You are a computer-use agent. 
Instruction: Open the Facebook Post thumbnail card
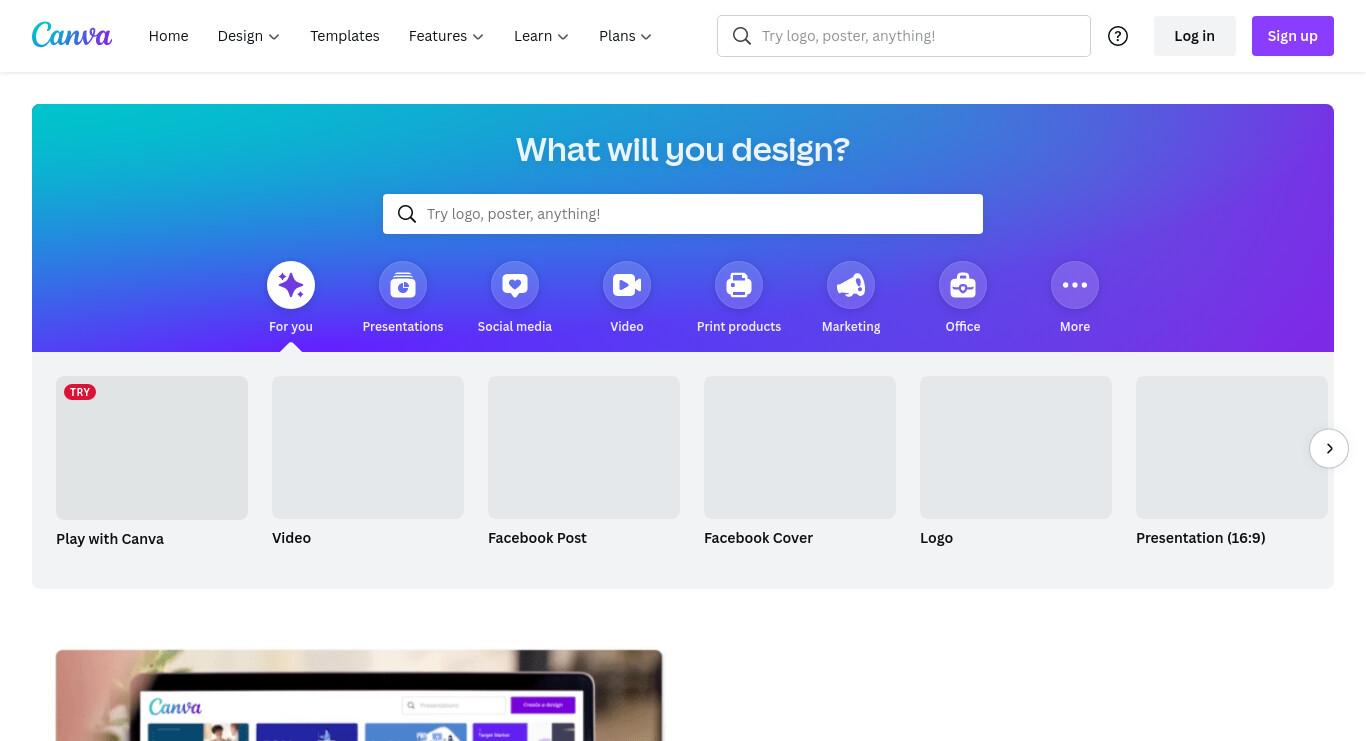[584, 447]
